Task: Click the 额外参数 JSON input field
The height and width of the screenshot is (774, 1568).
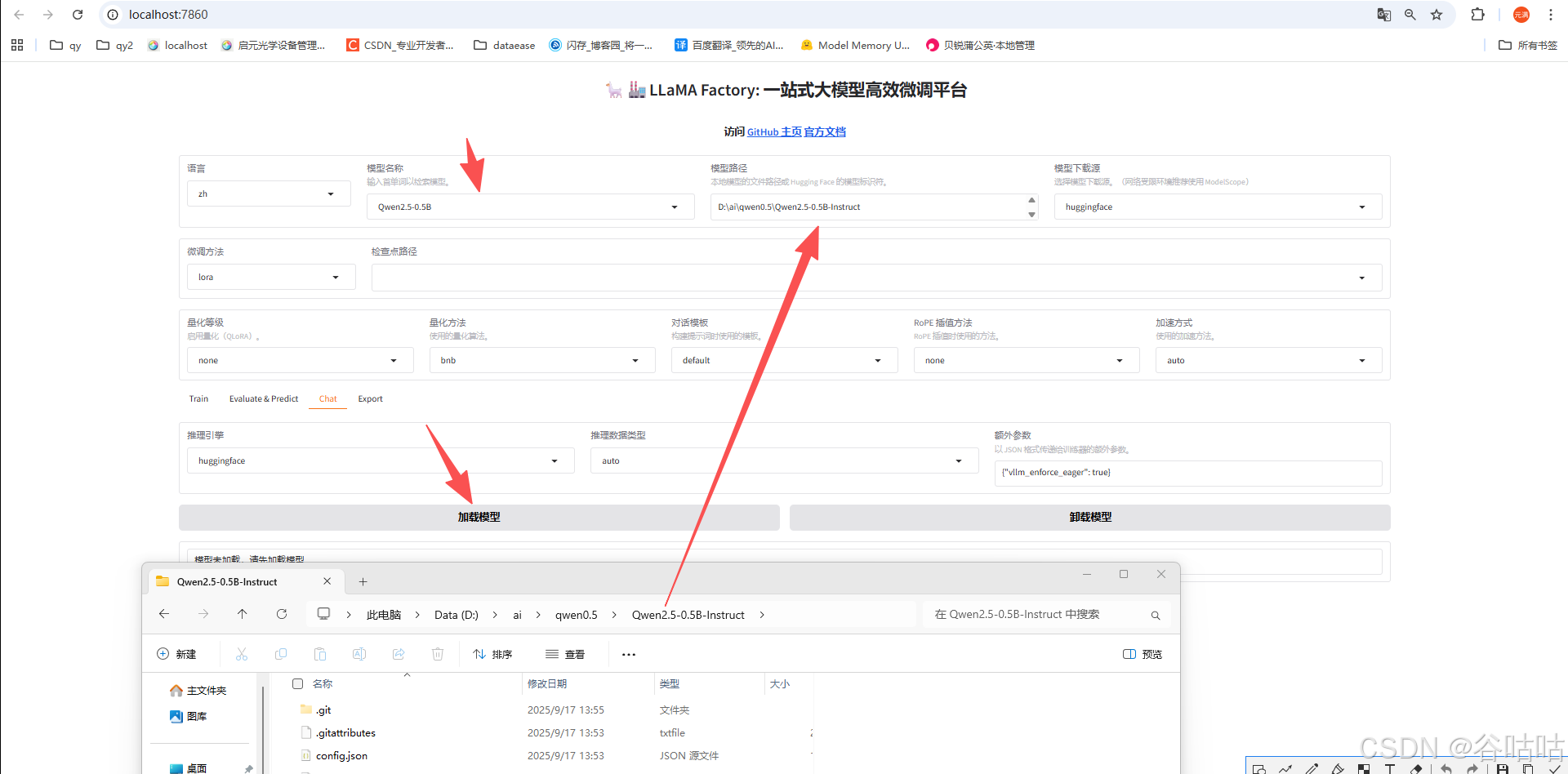Action: [1187, 473]
